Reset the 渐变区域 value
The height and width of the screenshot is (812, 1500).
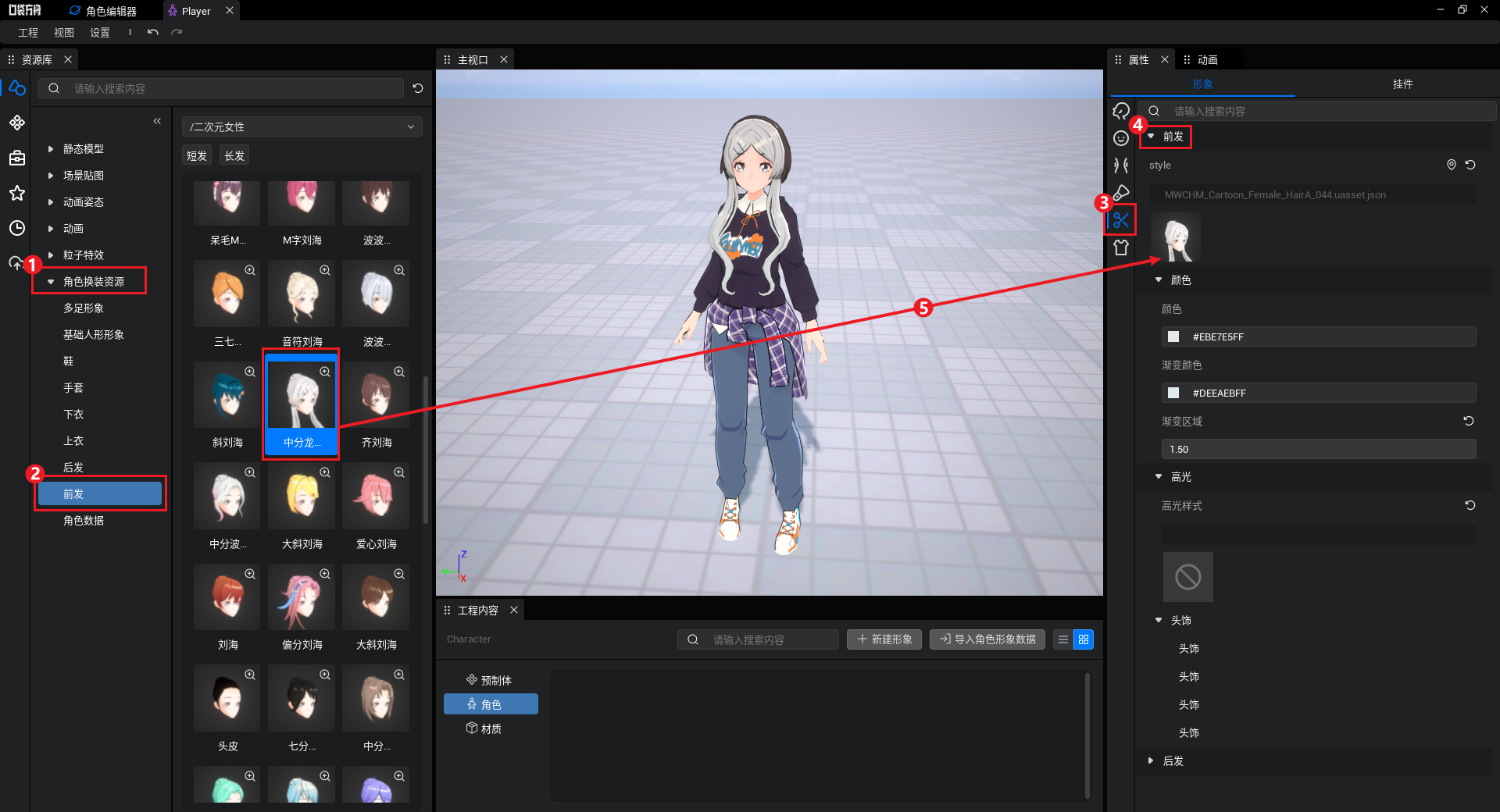1469,421
